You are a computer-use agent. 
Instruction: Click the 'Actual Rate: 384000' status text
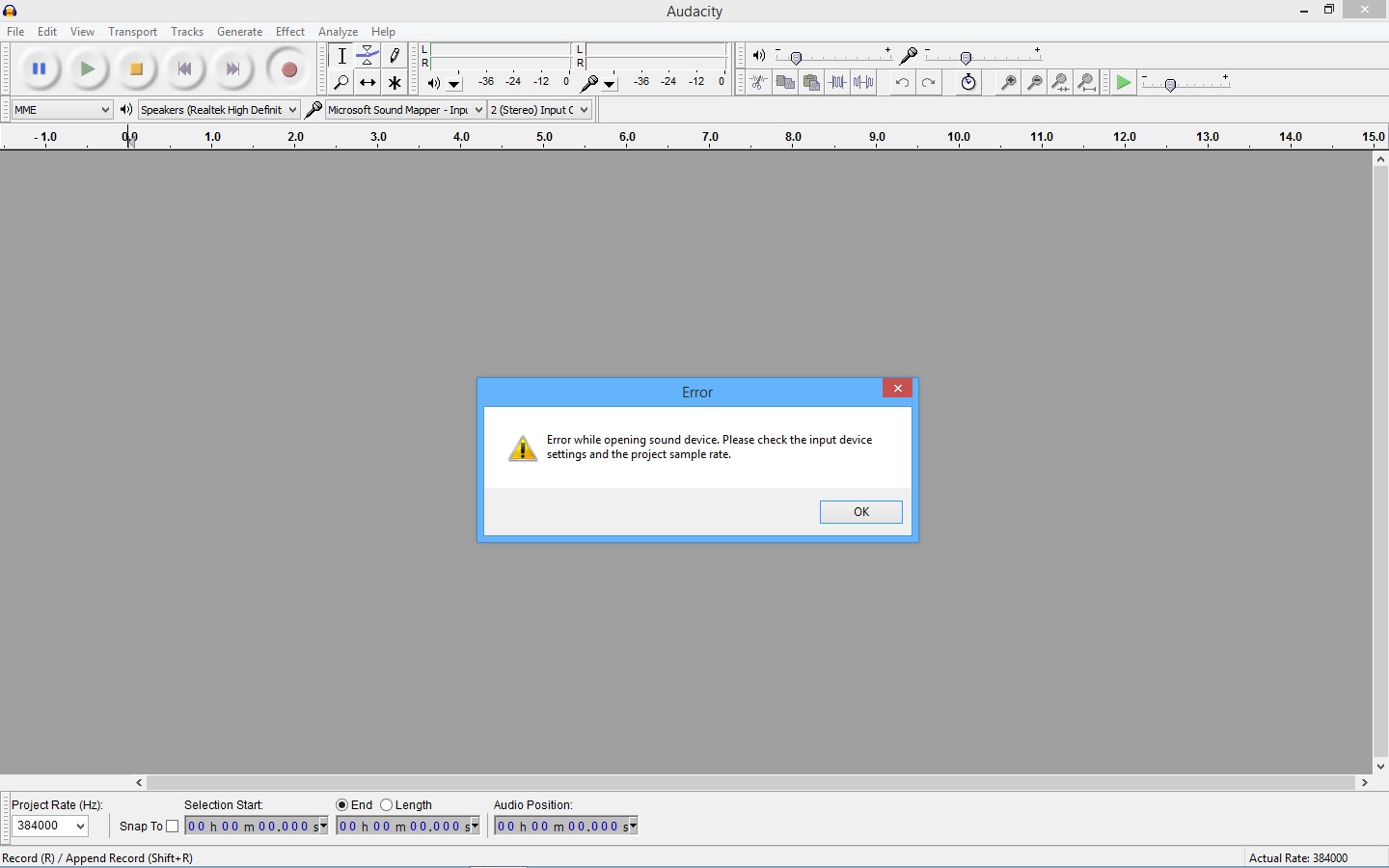tap(1298, 857)
